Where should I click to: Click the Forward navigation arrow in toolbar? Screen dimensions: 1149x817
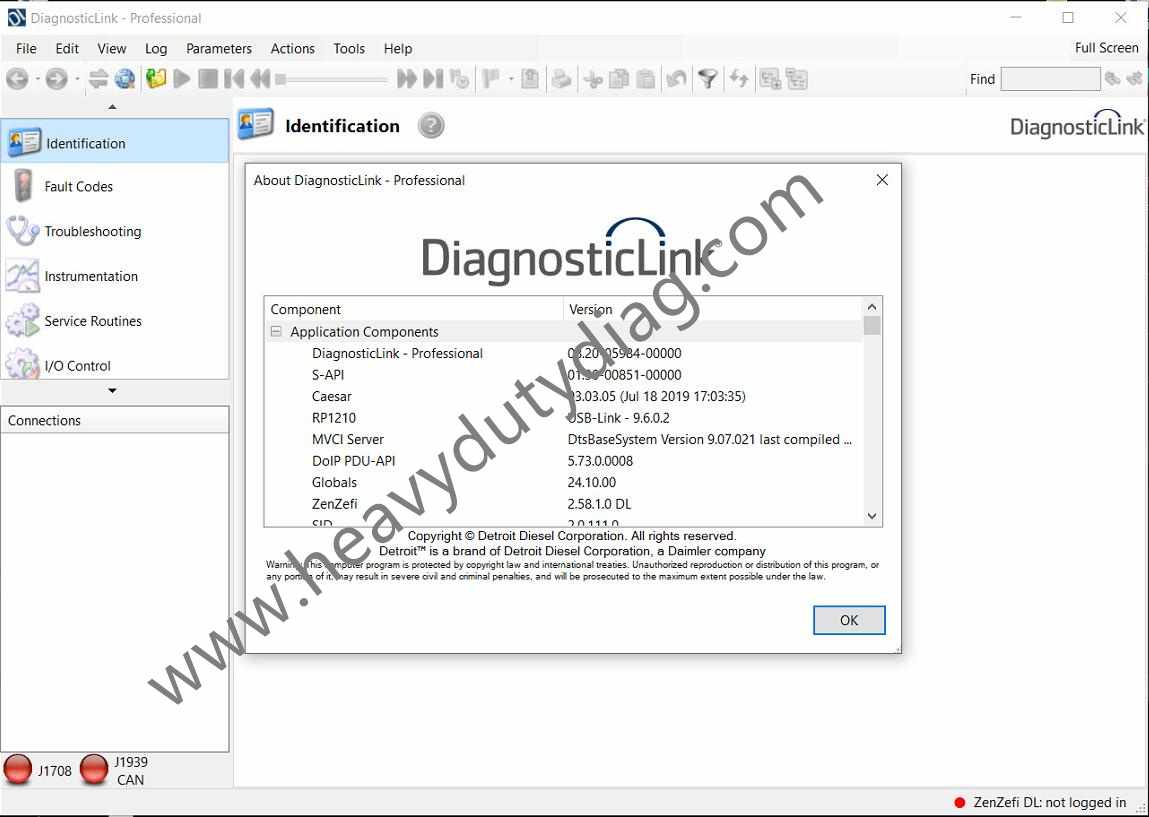[56, 79]
